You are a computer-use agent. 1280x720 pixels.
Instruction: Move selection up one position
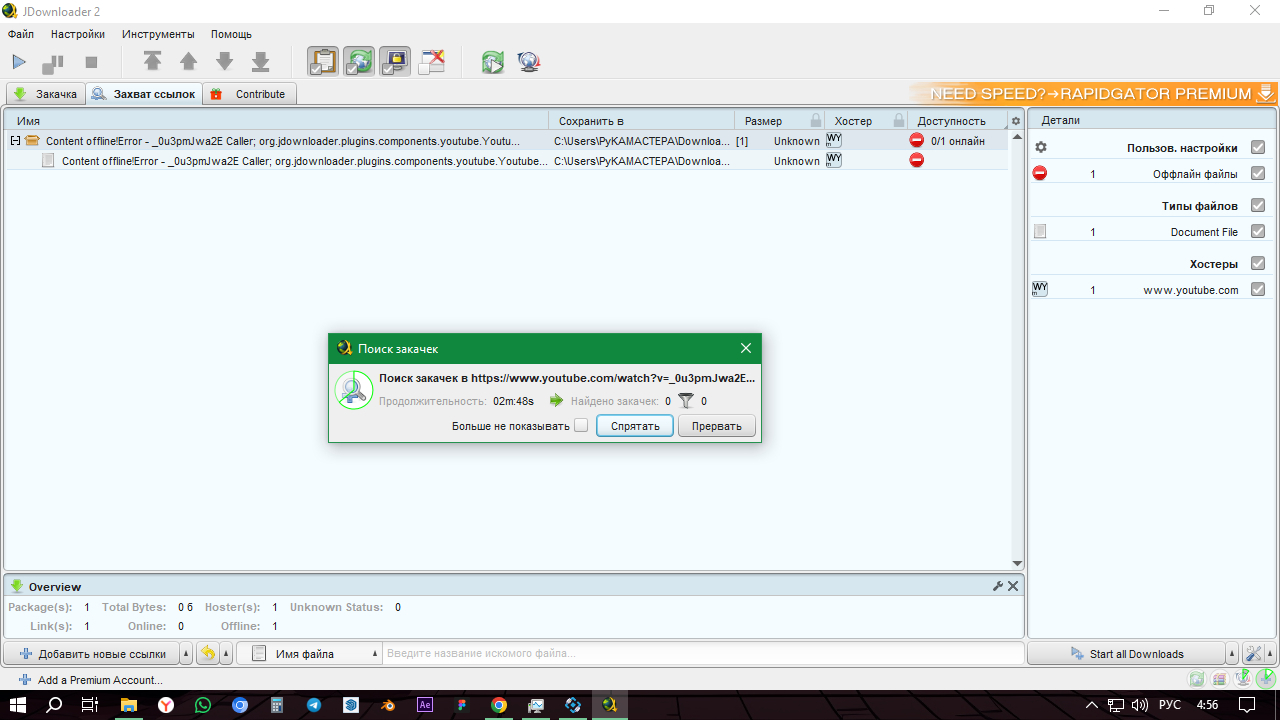[x=188, y=62]
